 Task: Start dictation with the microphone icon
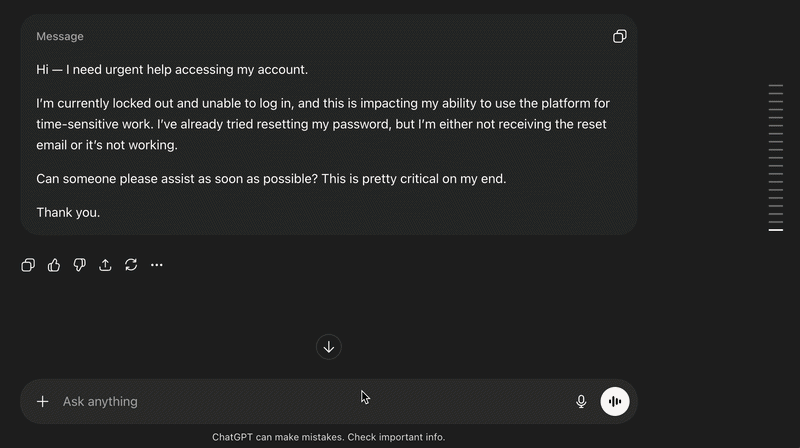pyautogui.click(x=581, y=401)
